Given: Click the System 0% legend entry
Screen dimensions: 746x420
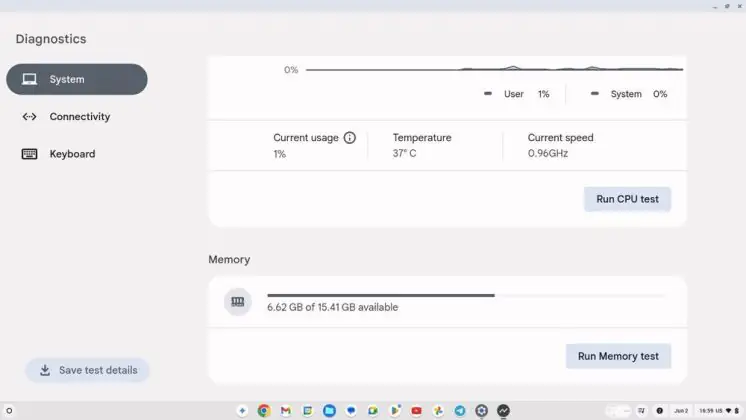Looking at the screenshot, I should 629,94.
